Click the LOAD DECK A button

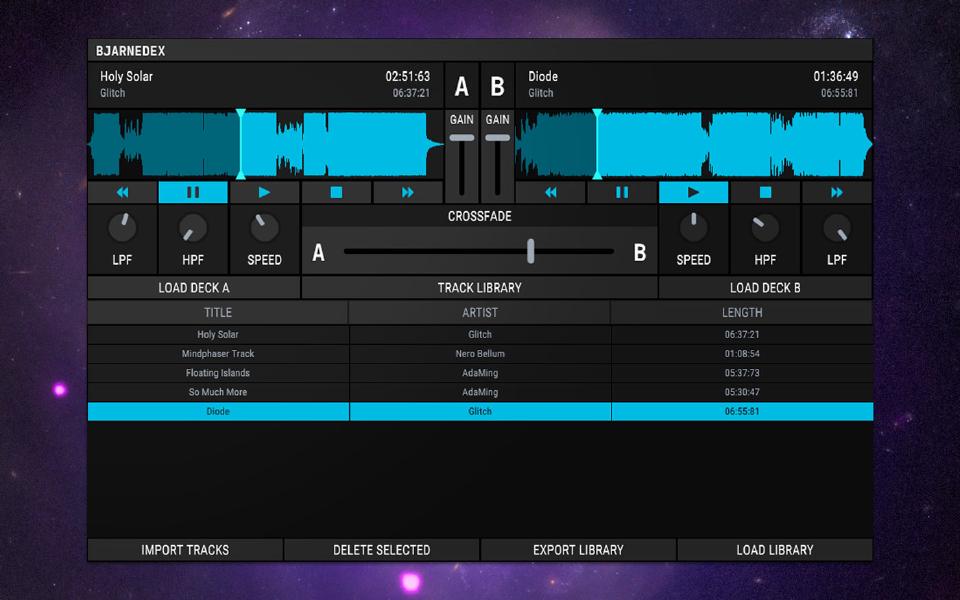pos(194,288)
